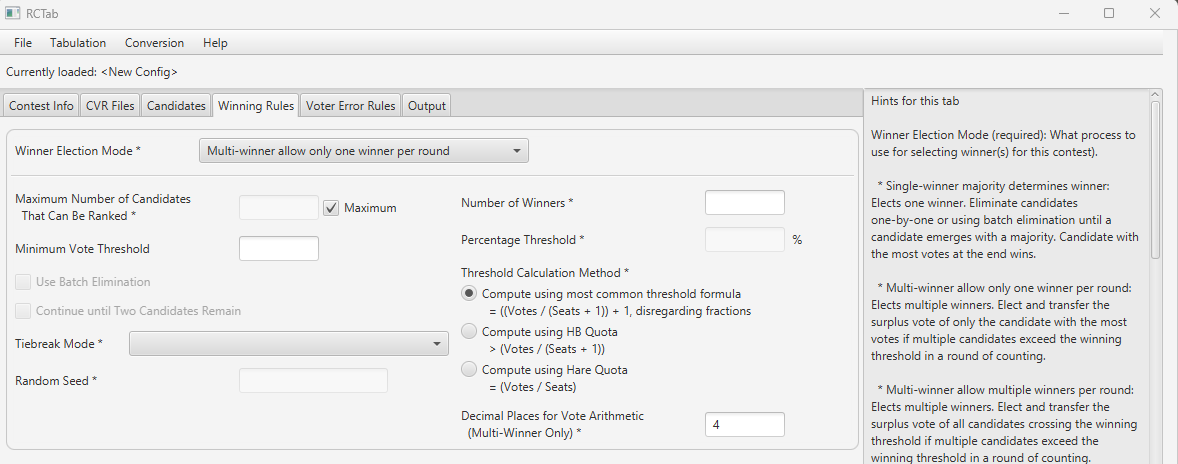Click the hints panel vertical scrollbar

coord(1155,179)
